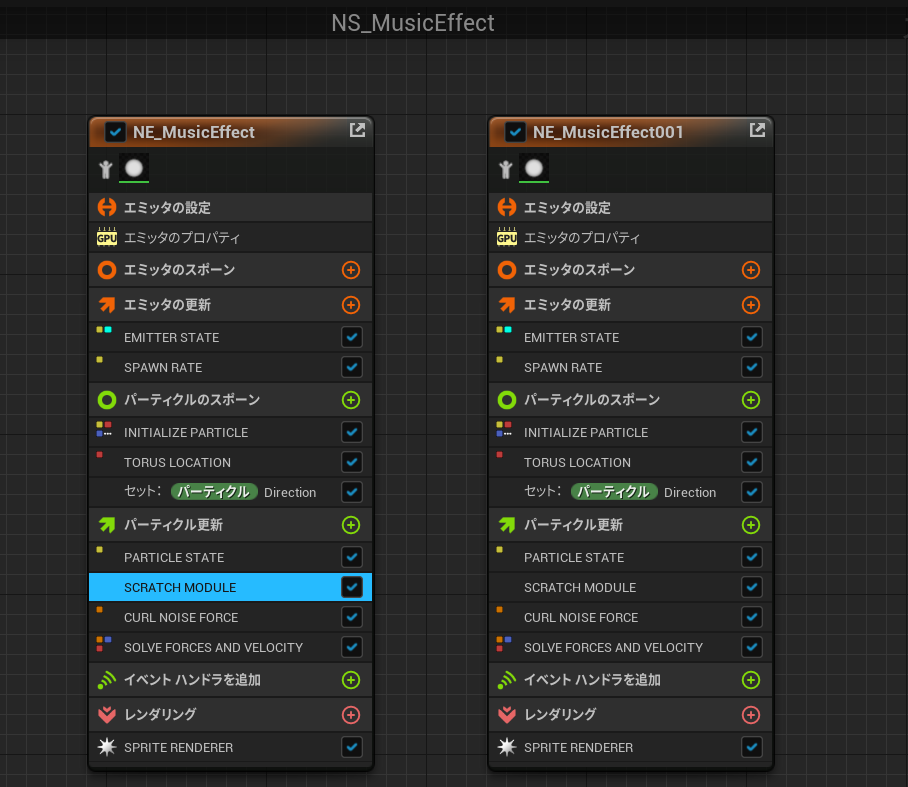Click the GPU icon in NE_MusicEffect001

point(507,237)
